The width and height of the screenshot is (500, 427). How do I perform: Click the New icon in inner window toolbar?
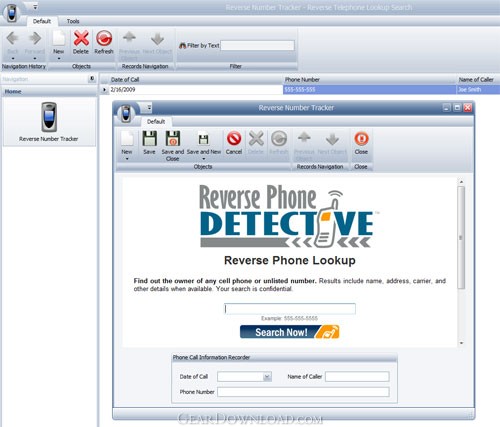coord(127,138)
